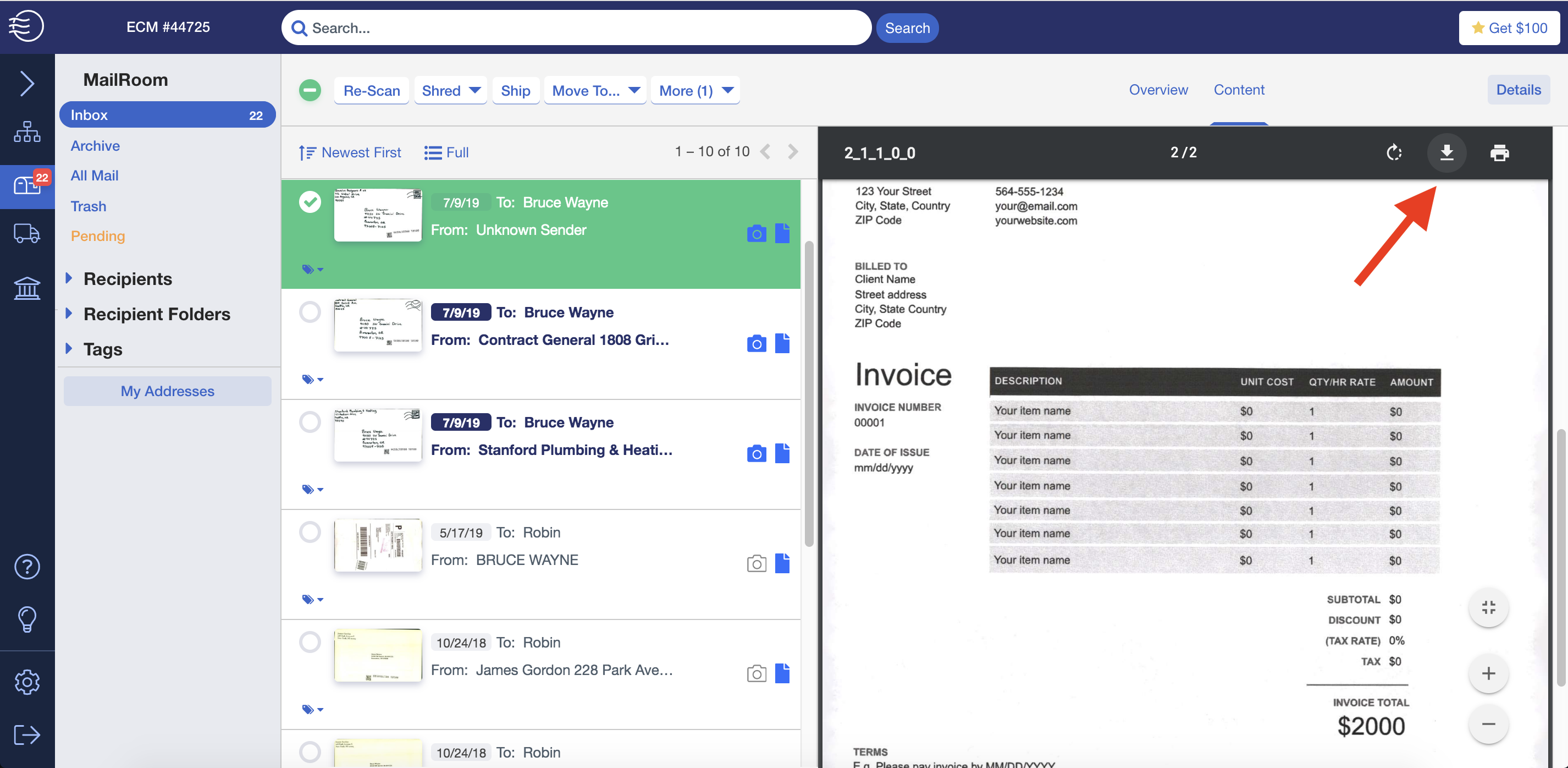Image resolution: width=1568 pixels, height=768 pixels.
Task: Open the Archive folder
Action: coord(95,146)
